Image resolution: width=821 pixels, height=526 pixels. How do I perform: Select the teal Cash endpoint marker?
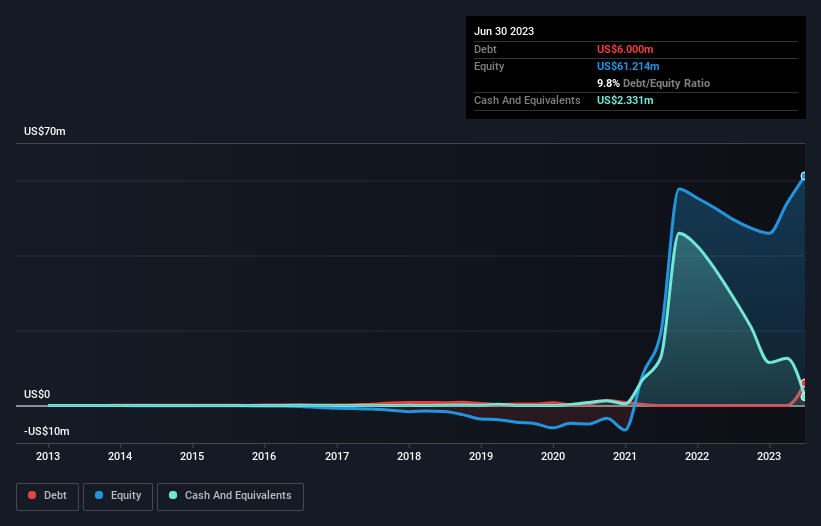(804, 397)
